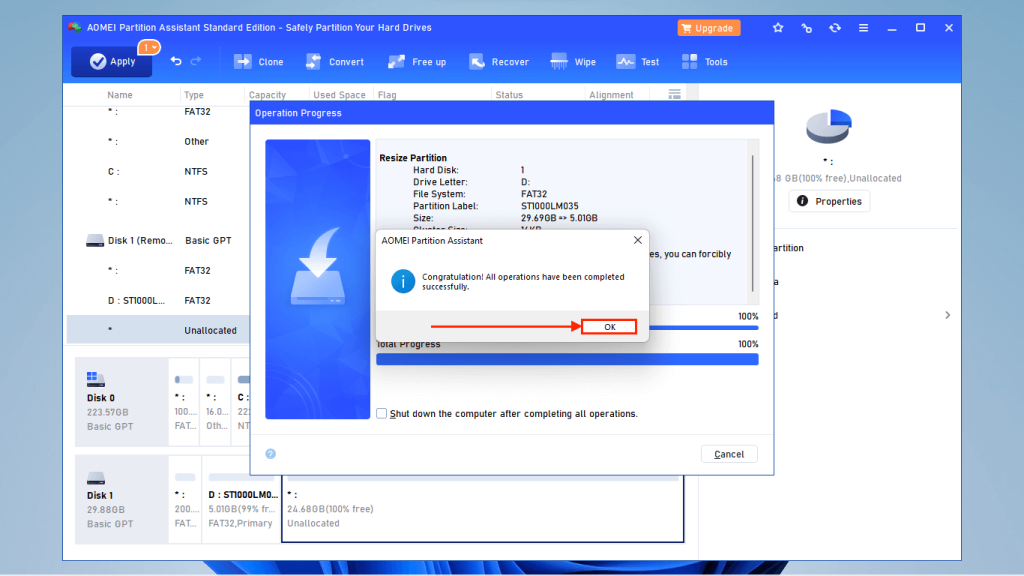Image resolution: width=1024 pixels, height=576 pixels.
Task: Open the star favorites icon in titlebar
Action: (x=778, y=28)
